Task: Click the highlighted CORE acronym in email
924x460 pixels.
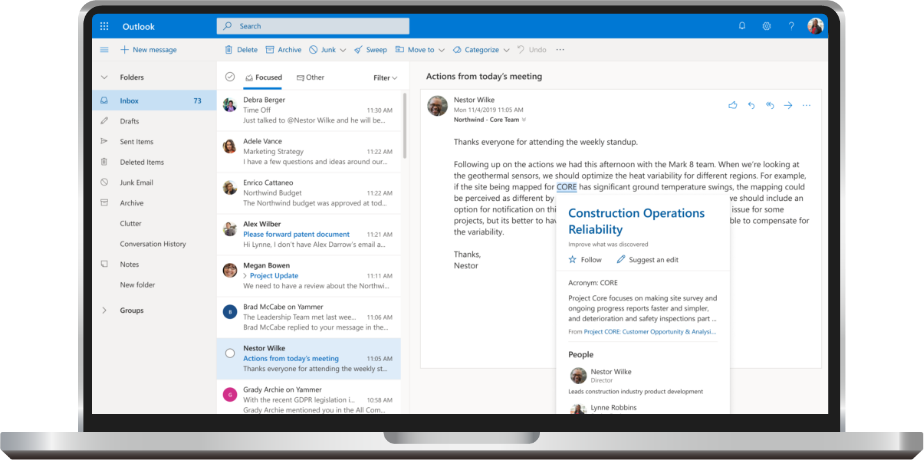Action: click(x=566, y=187)
